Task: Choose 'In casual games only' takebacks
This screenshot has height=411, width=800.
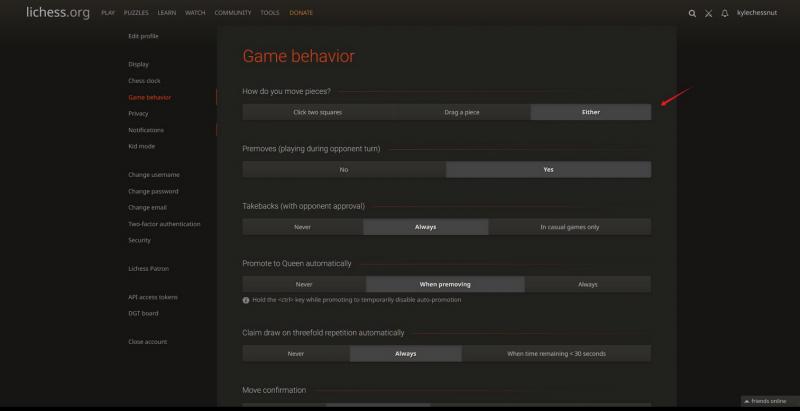Action: 569,227
